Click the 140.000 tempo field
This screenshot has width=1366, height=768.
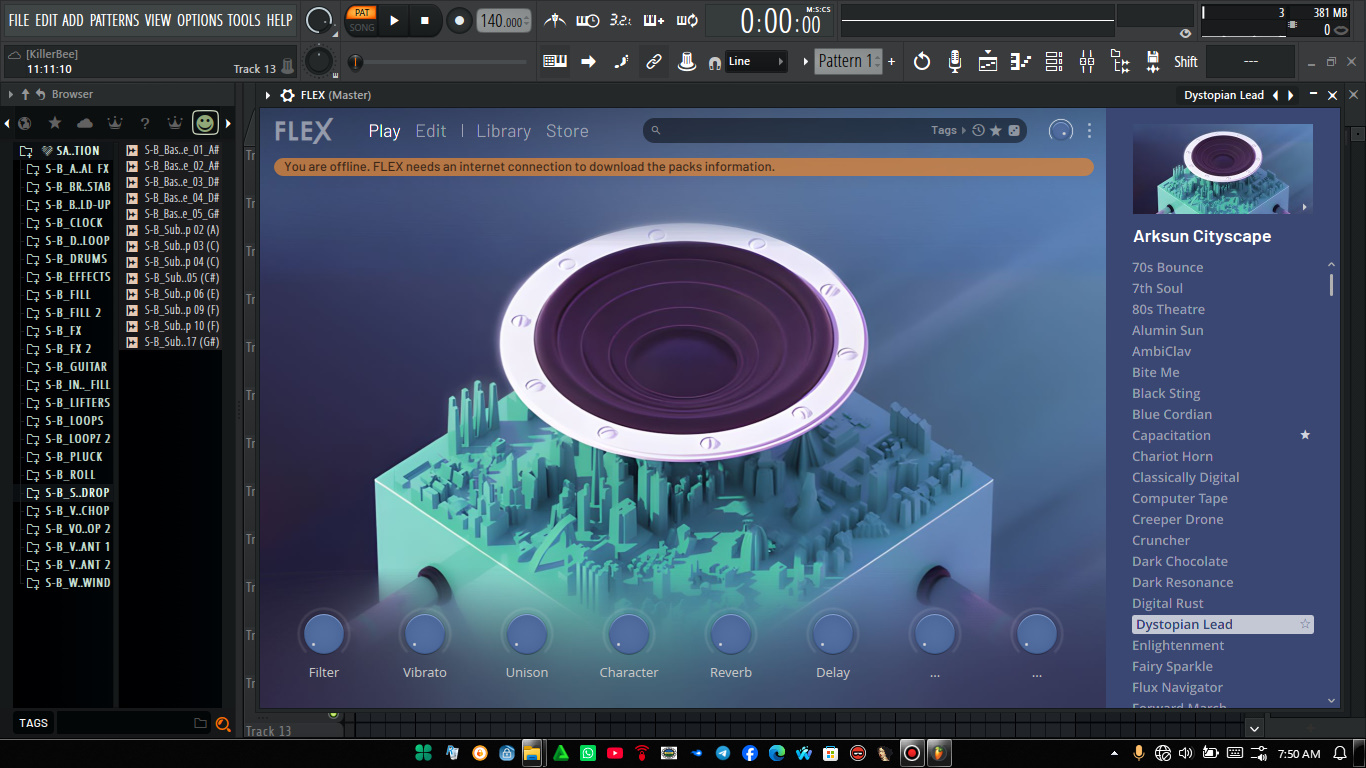503,21
